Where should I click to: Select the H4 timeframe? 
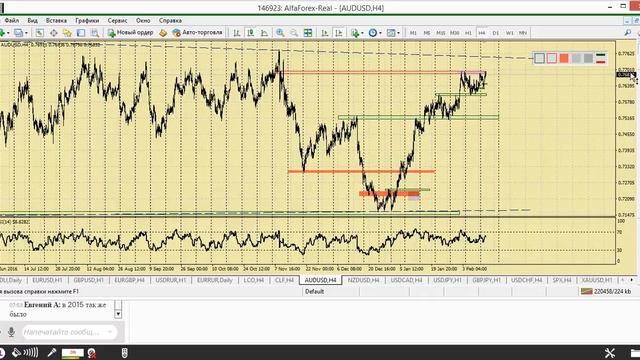coord(482,33)
